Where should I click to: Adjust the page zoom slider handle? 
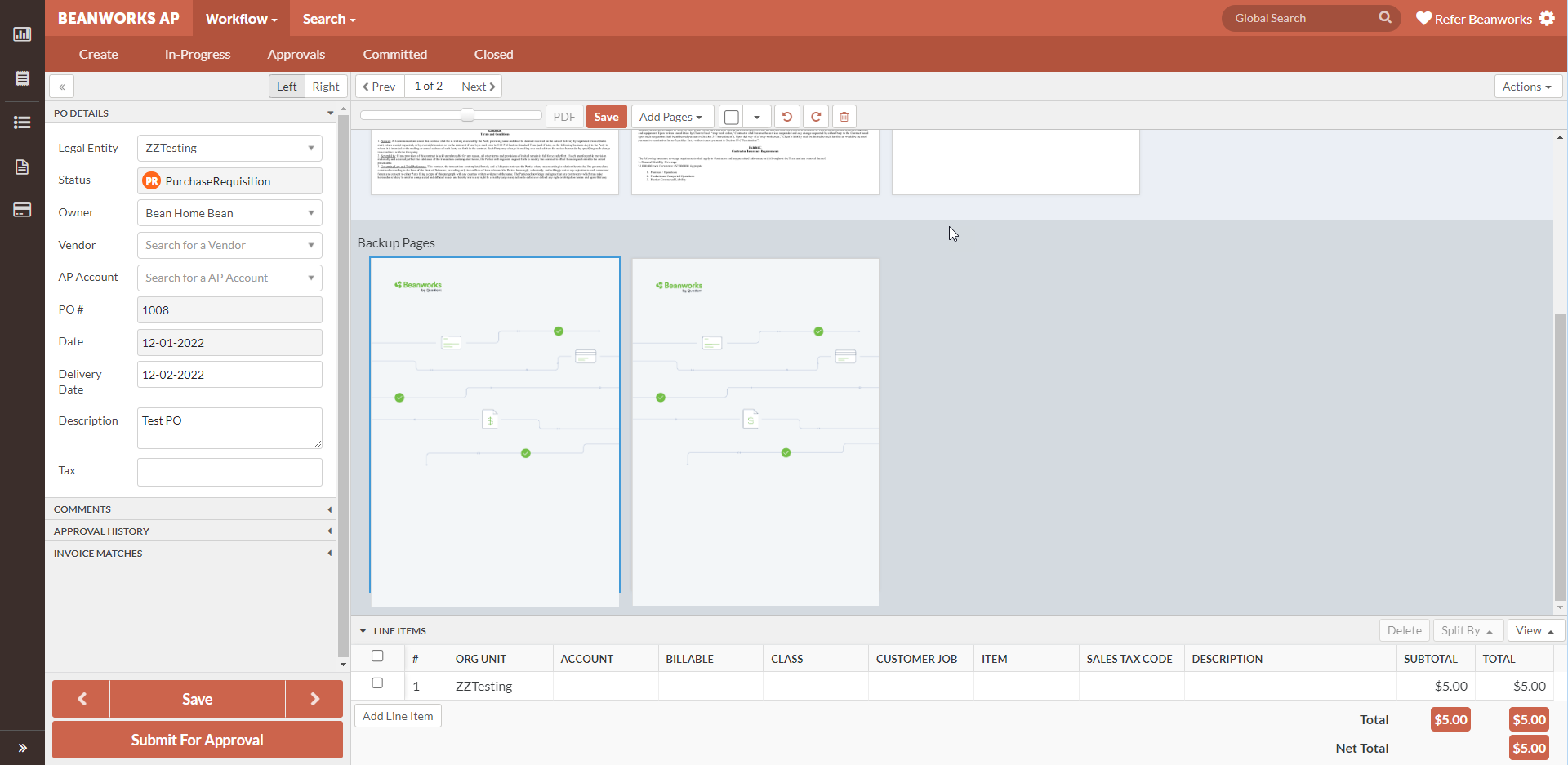(467, 115)
